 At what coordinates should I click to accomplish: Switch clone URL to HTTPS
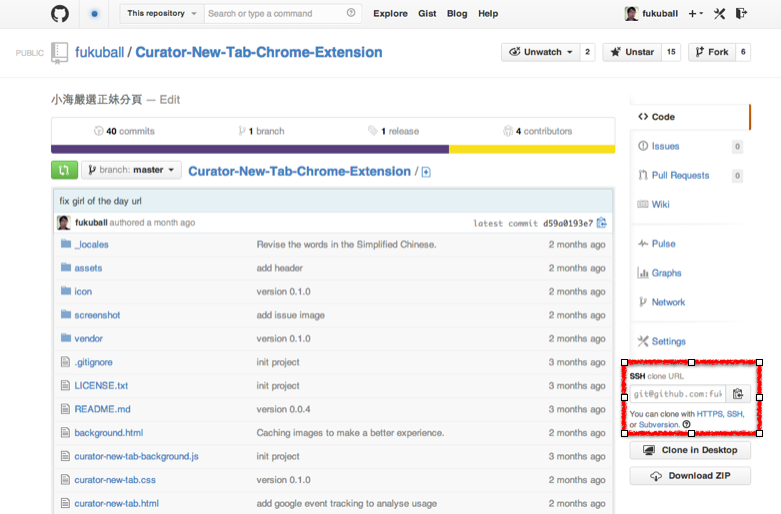(709, 414)
